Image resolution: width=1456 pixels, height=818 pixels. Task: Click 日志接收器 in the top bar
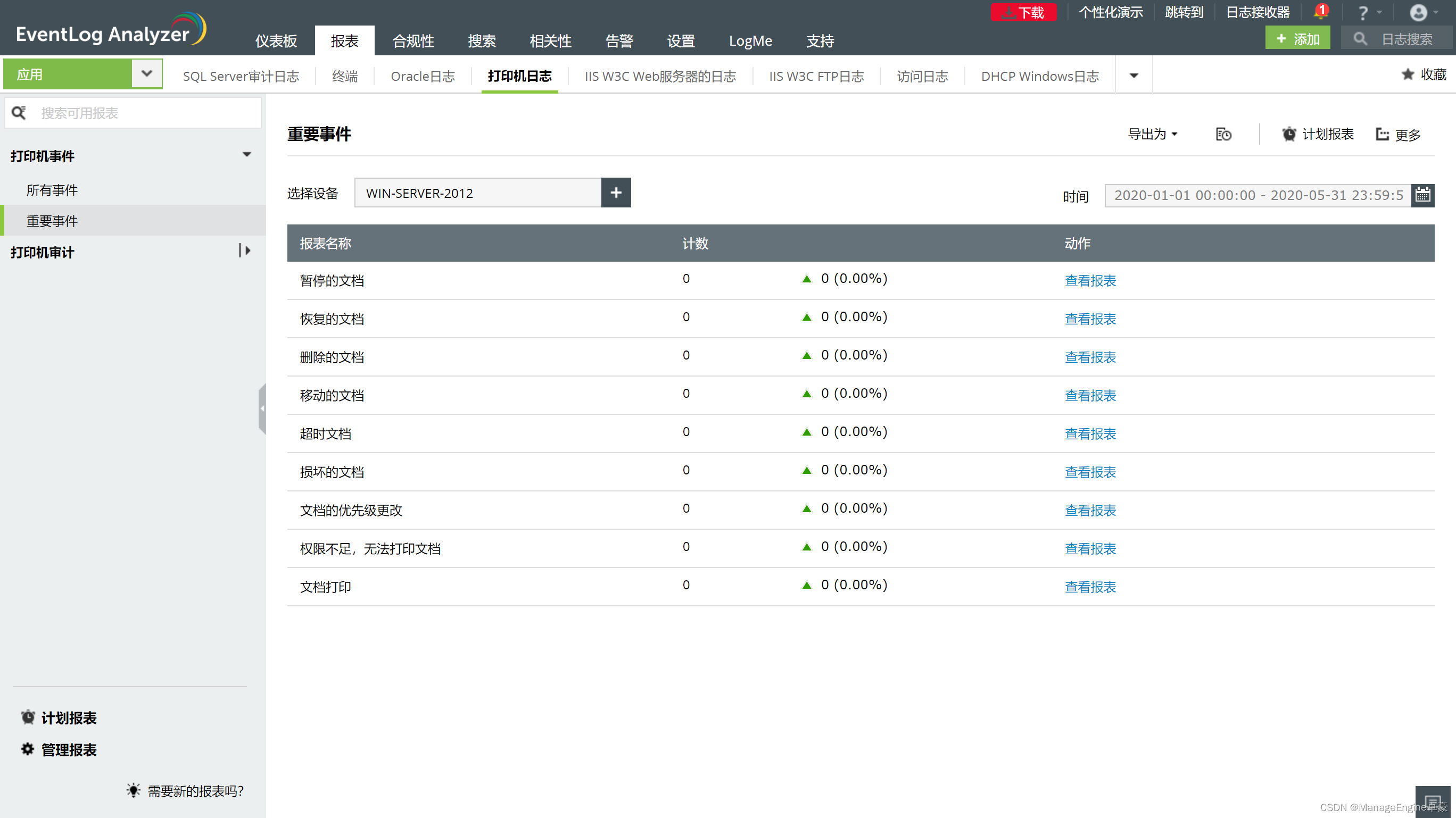coord(1258,12)
